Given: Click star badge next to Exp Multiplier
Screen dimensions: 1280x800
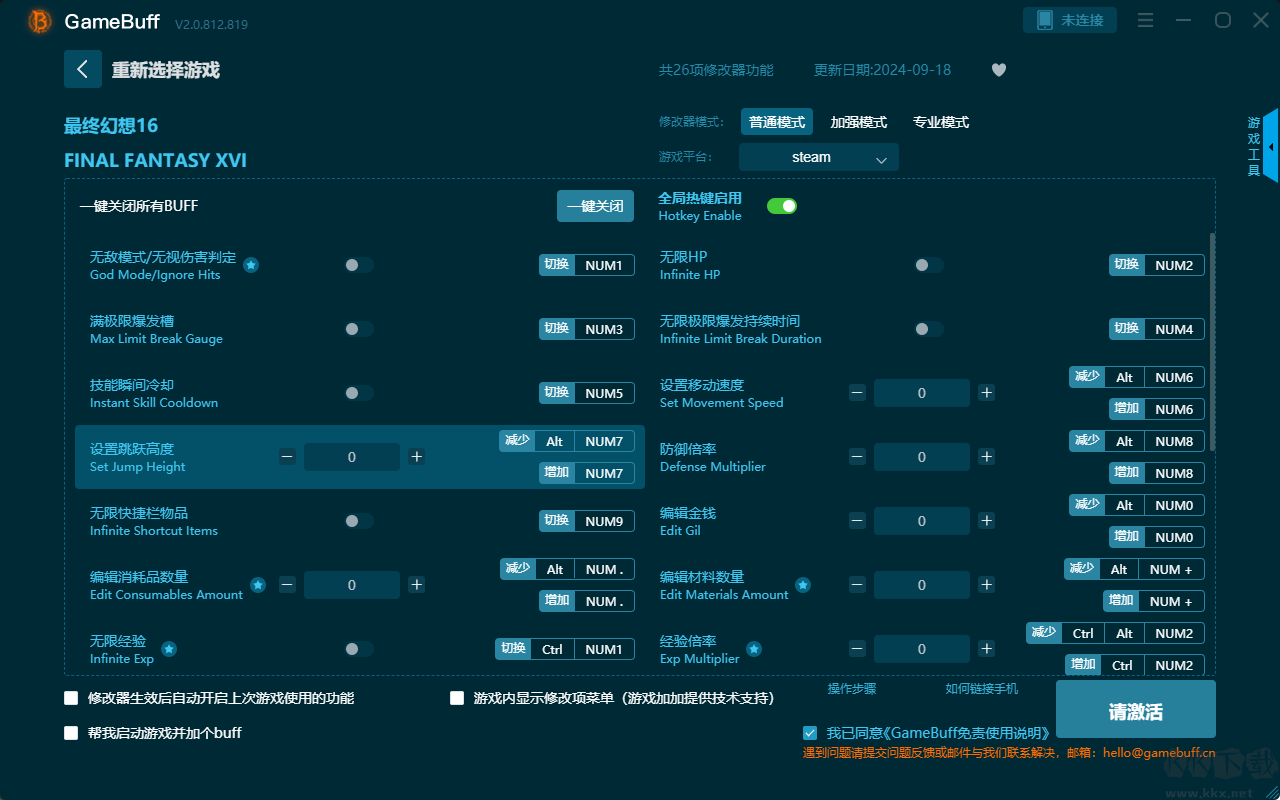Looking at the screenshot, I should click(x=754, y=649).
